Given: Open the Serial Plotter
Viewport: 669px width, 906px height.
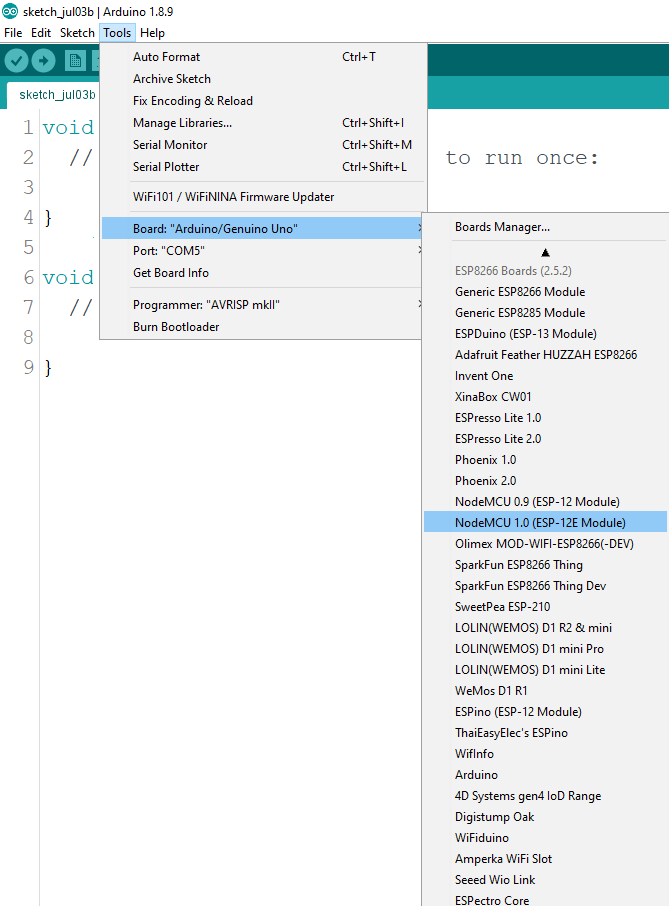Looking at the screenshot, I should pos(263,166).
